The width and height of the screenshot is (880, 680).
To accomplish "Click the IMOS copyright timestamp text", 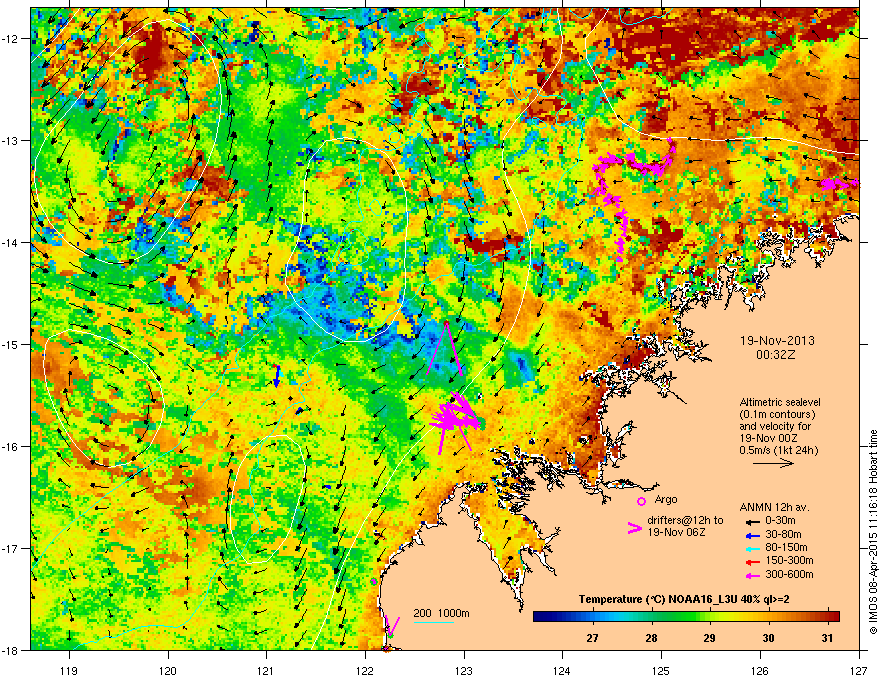I will point(873,532).
